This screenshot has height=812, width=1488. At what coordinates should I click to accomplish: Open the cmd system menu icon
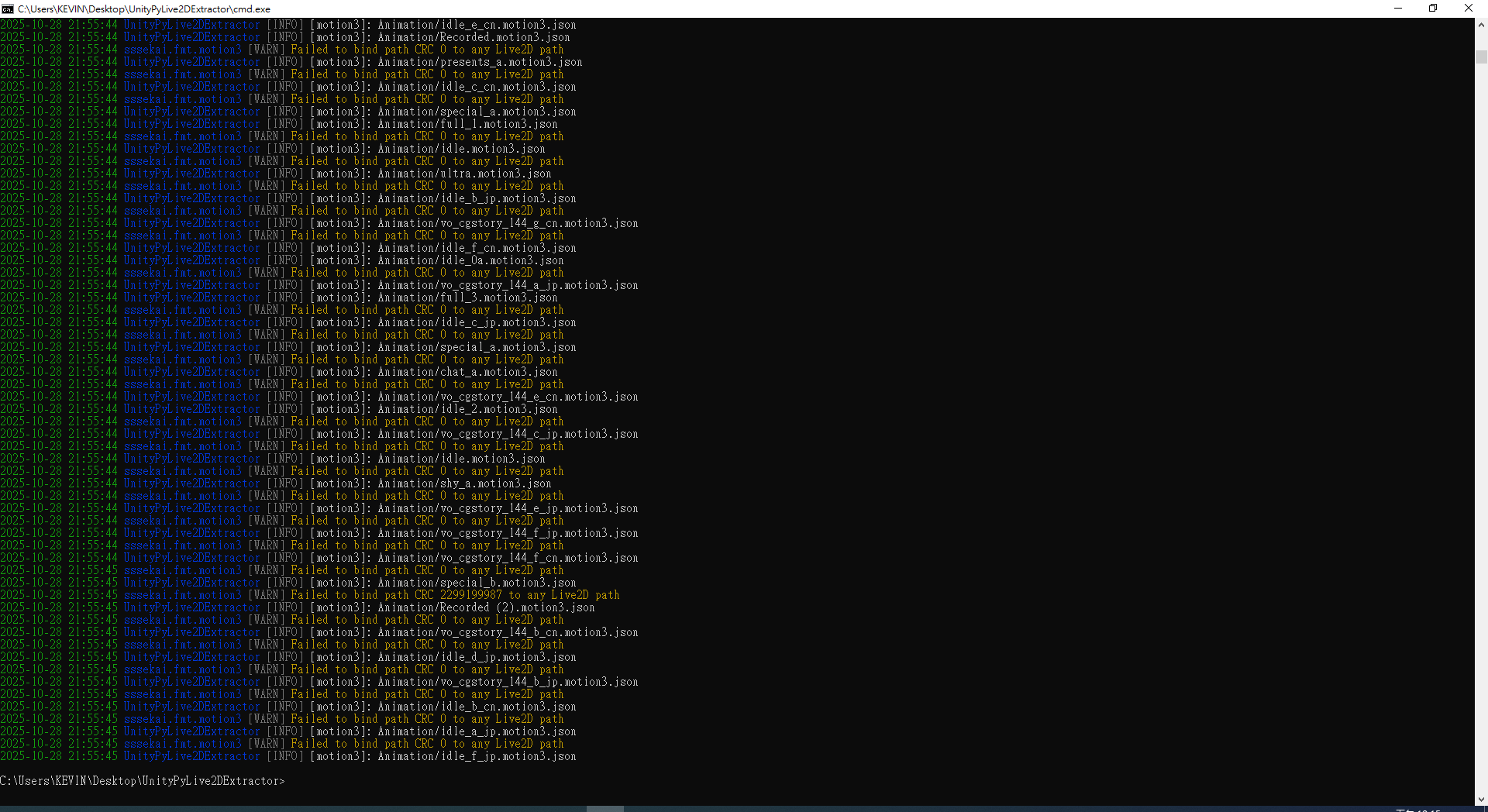[8, 9]
